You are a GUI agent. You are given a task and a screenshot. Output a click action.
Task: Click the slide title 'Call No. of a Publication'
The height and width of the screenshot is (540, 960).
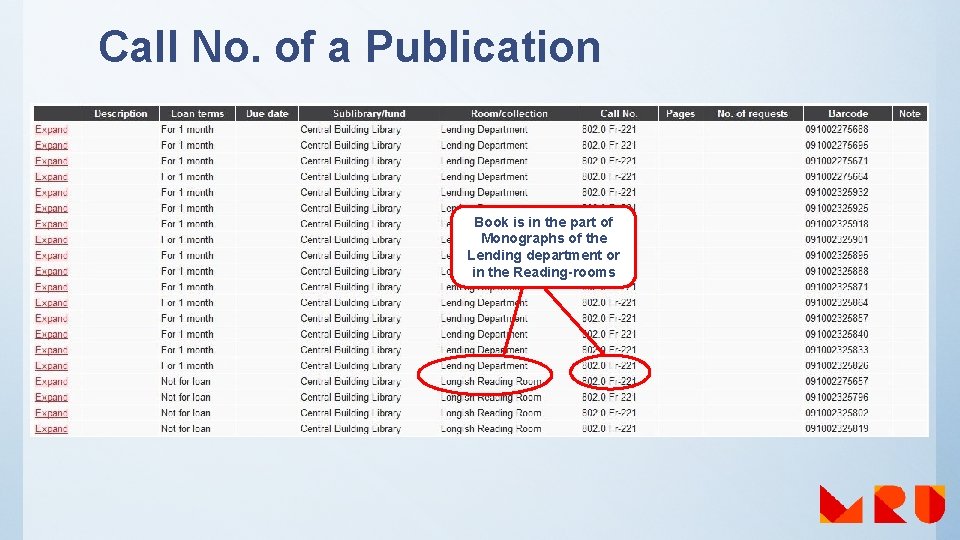click(350, 47)
